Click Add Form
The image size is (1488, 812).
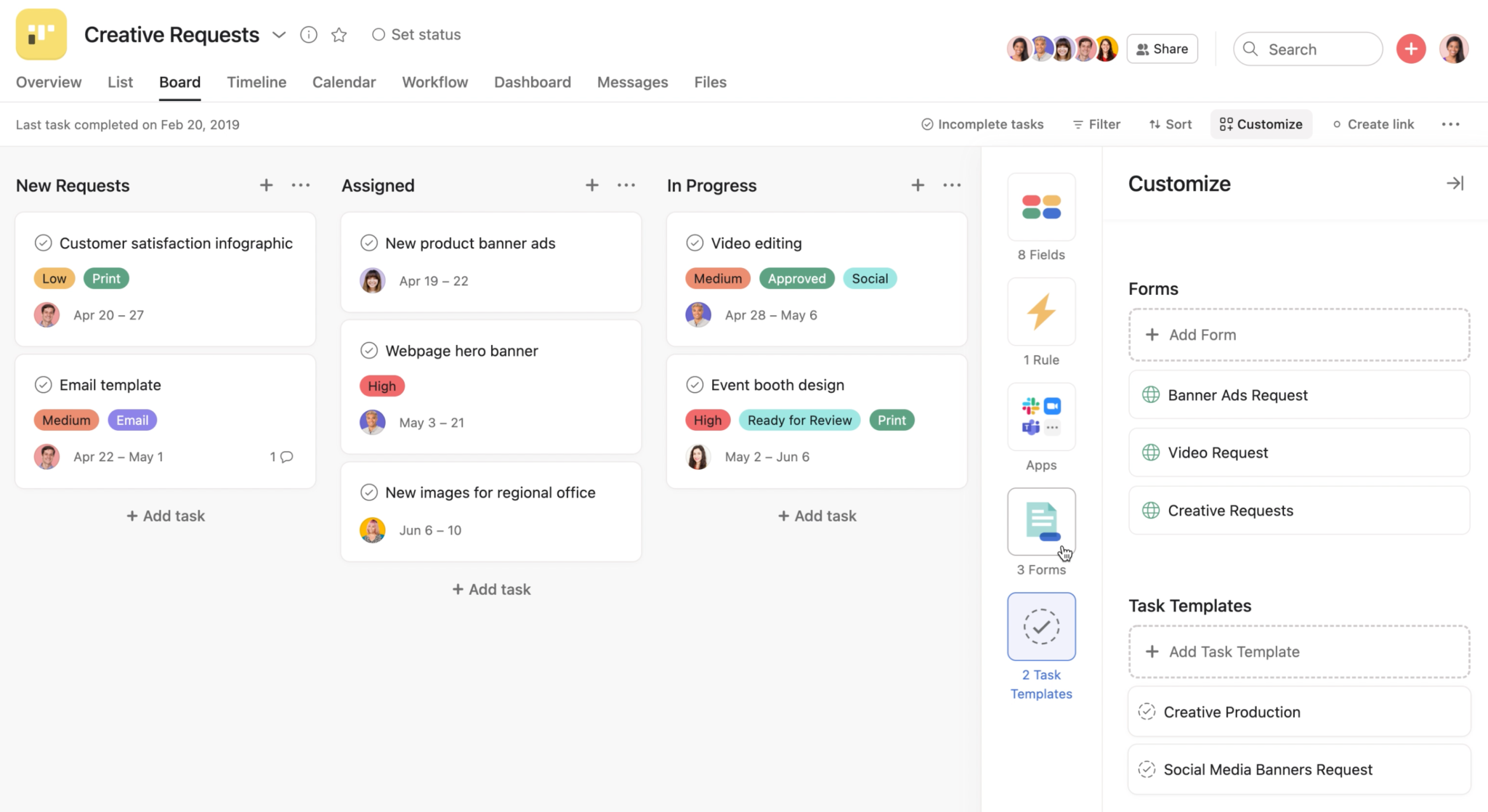click(1299, 335)
